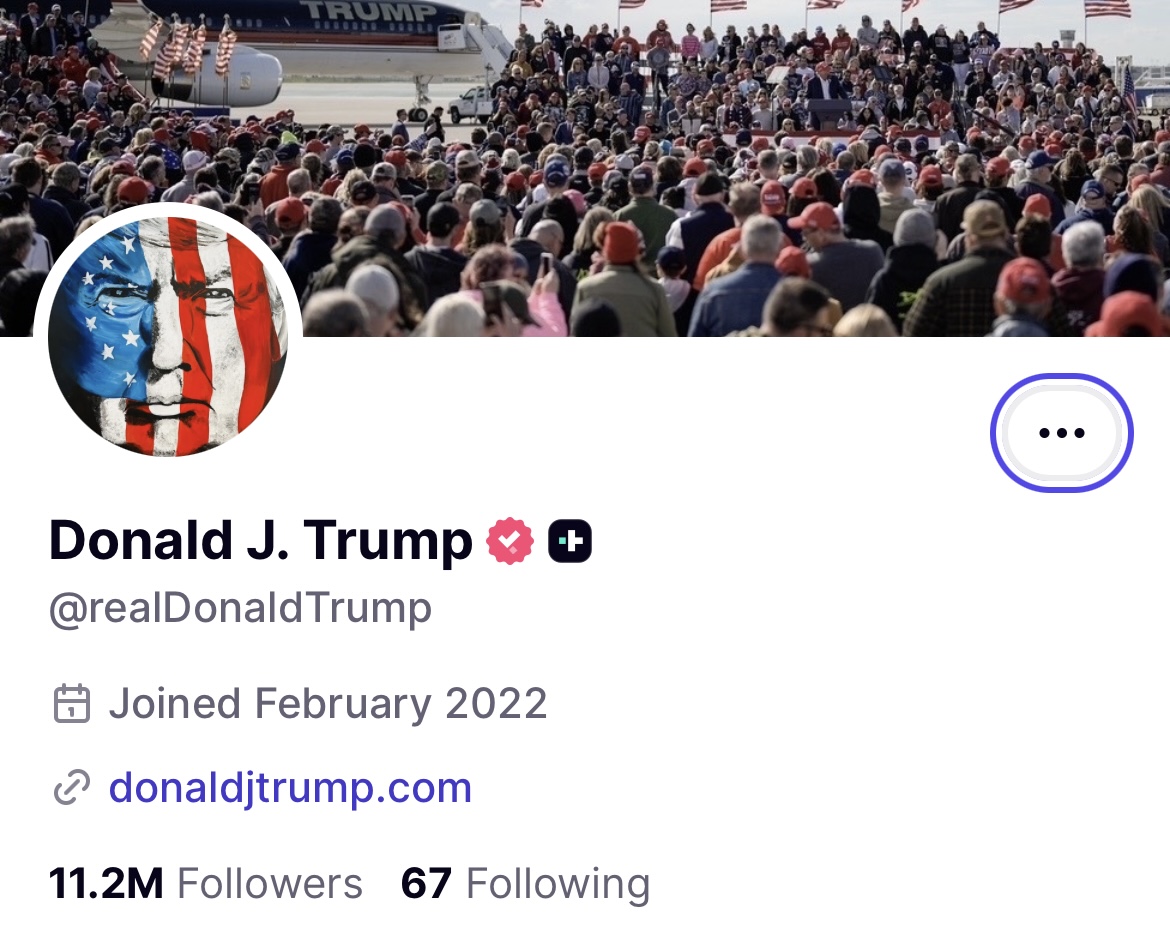1170x949 pixels.
Task: Click the "Joined February 2022" text
Action: coord(328,704)
